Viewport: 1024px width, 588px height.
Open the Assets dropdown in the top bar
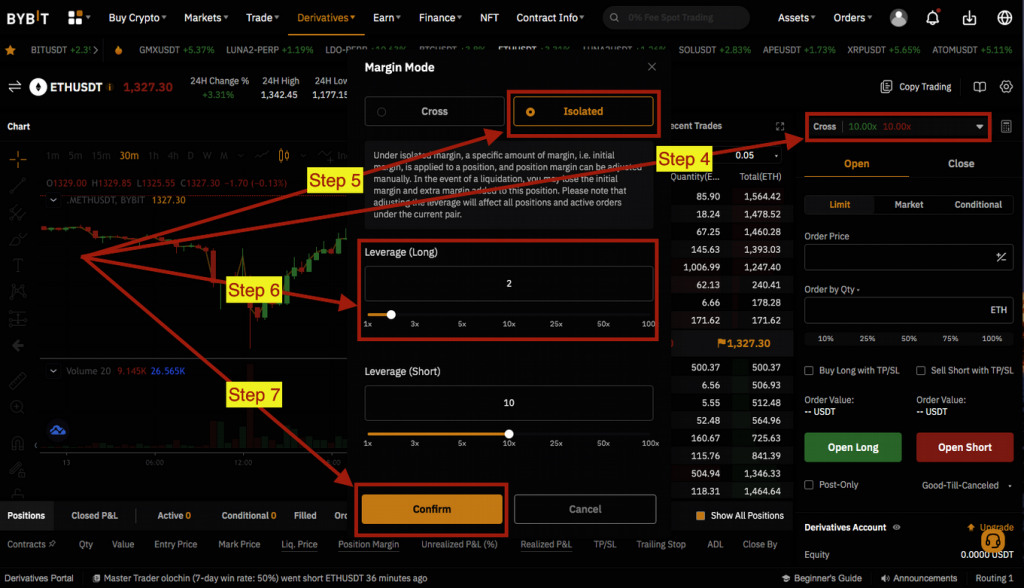click(x=796, y=16)
